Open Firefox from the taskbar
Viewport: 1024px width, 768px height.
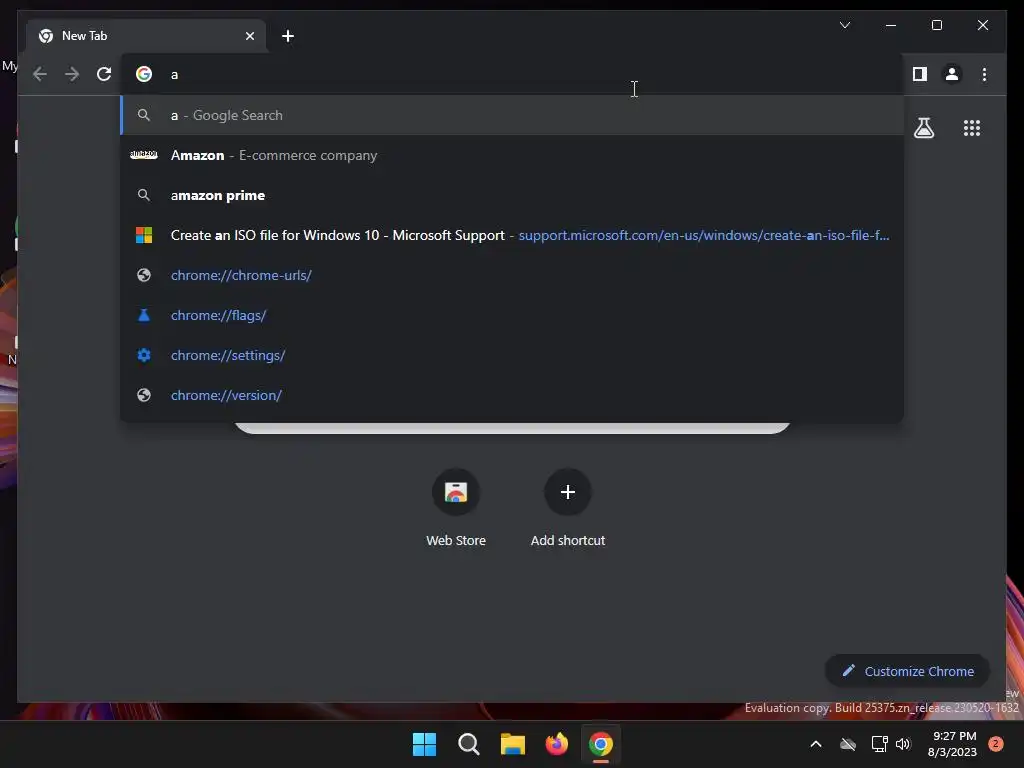pyautogui.click(x=556, y=744)
